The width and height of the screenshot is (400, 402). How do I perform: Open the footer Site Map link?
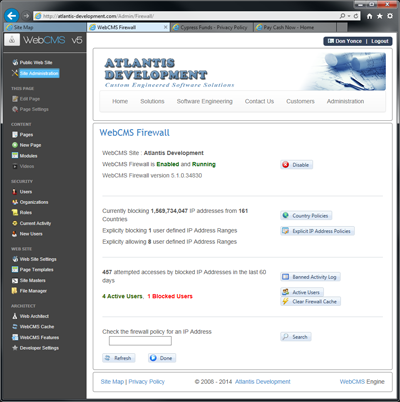112,382
